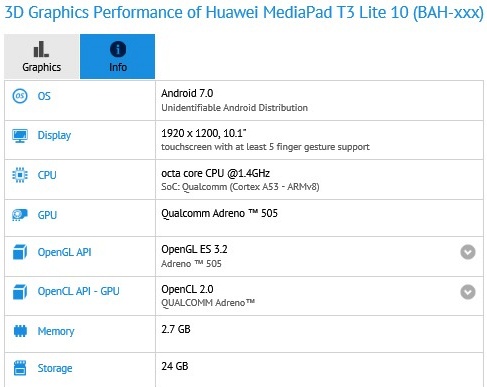
Task: Click the Memory label
Action: click(56, 331)
